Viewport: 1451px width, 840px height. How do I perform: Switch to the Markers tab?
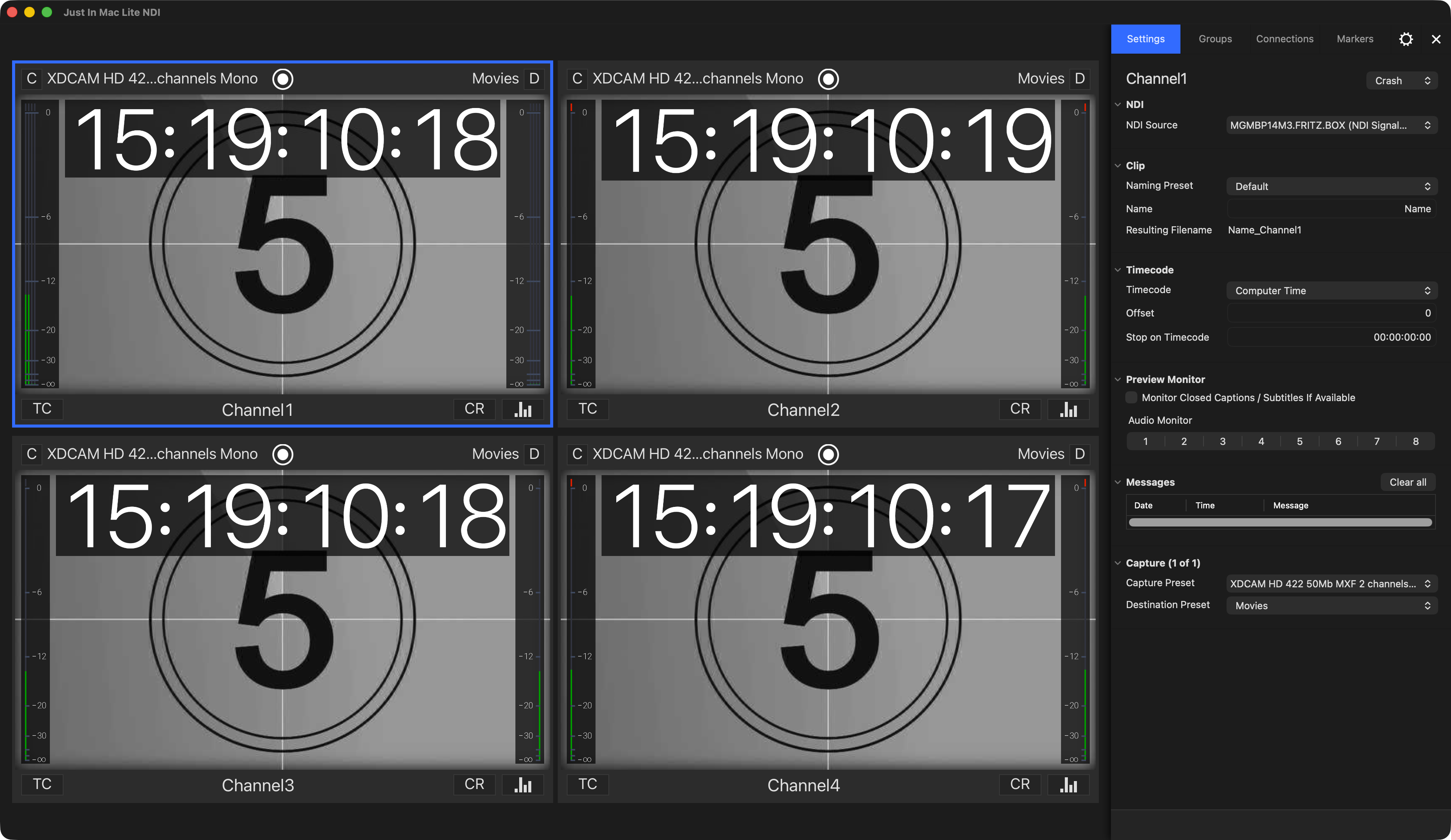(1355, 39)
